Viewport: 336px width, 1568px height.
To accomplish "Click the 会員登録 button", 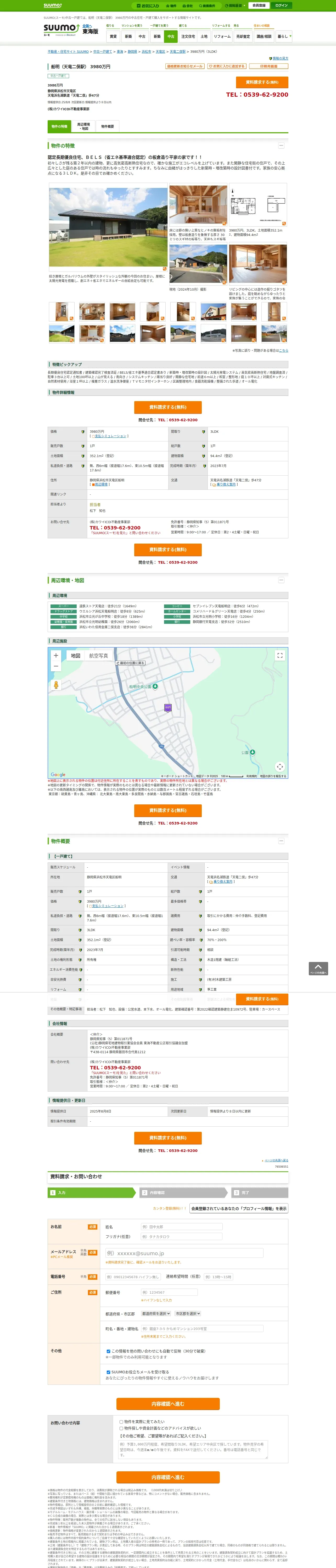I will click(259, 5).
